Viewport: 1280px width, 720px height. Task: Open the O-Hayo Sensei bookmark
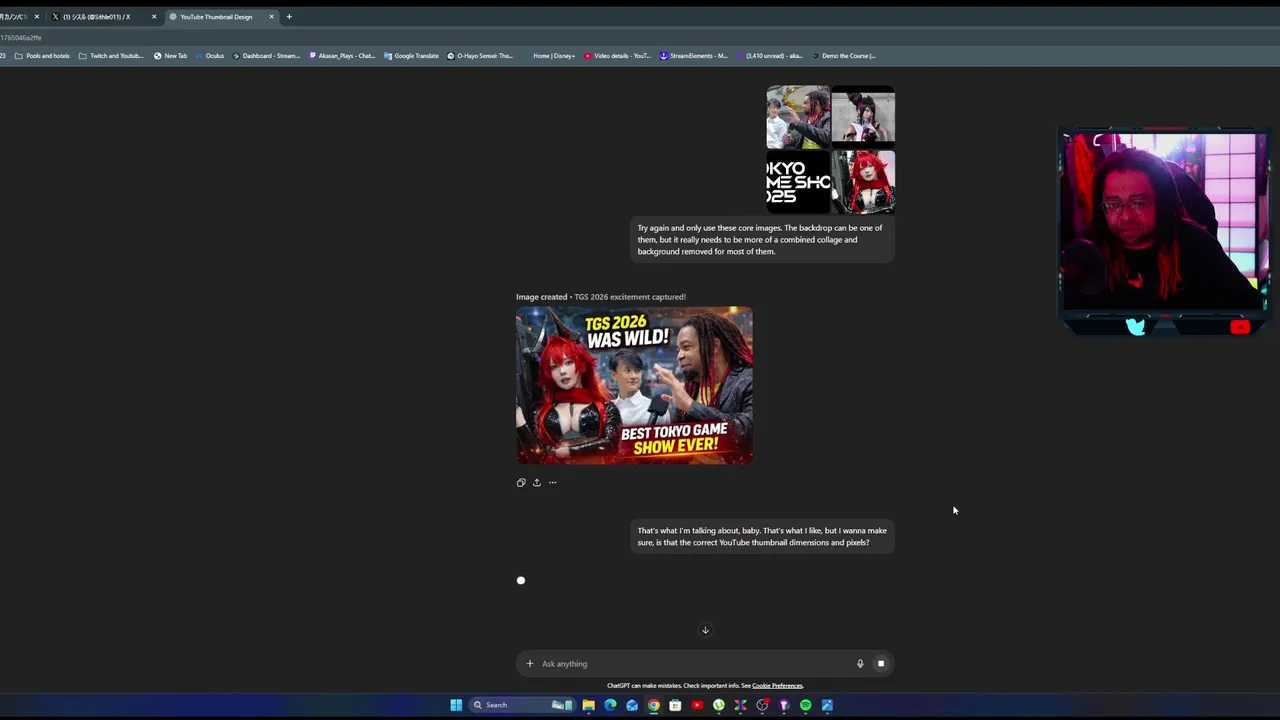coord(480,56)
